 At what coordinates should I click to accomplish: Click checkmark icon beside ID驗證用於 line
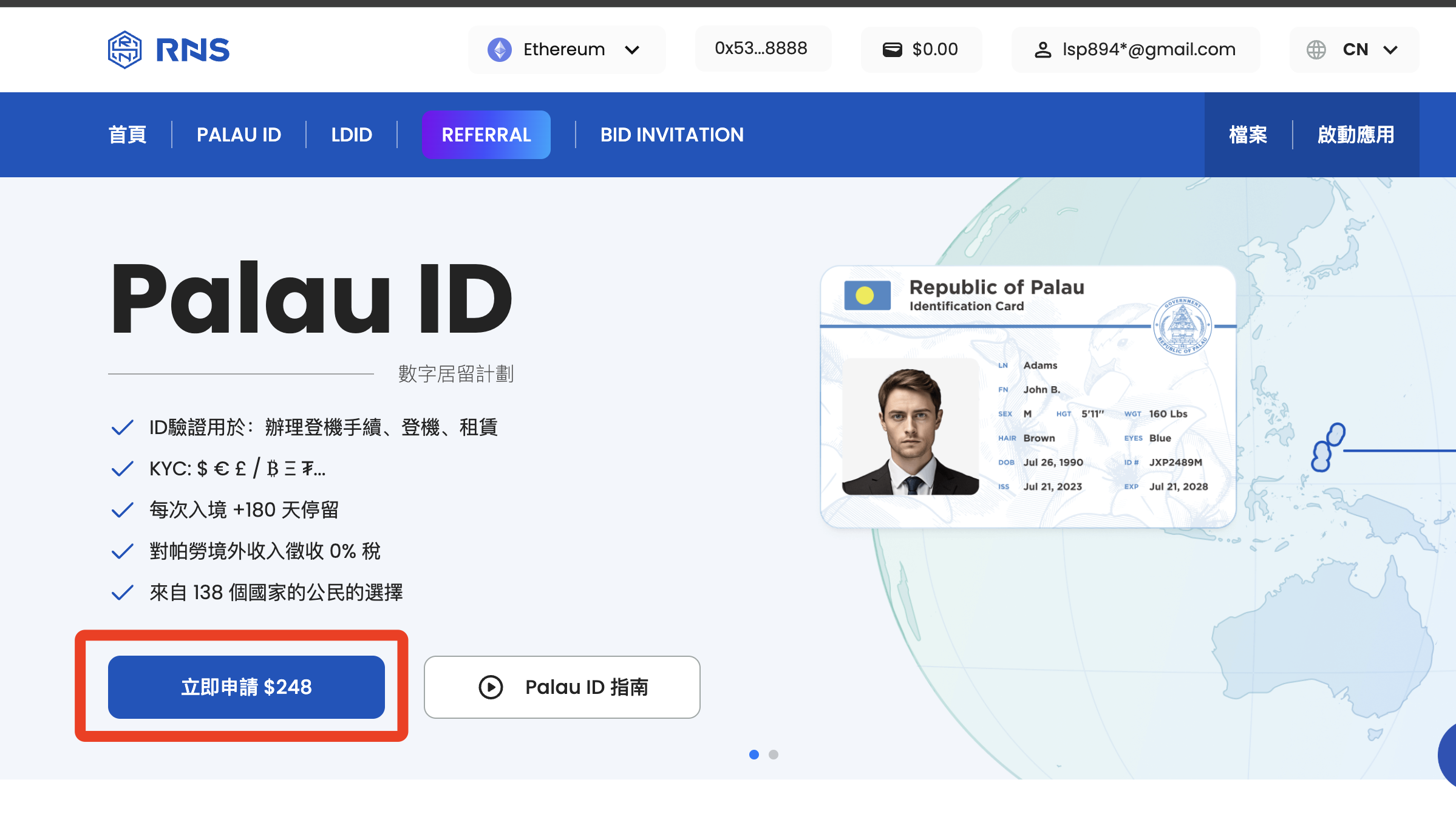pyautogui.click(x=122, y=428)
